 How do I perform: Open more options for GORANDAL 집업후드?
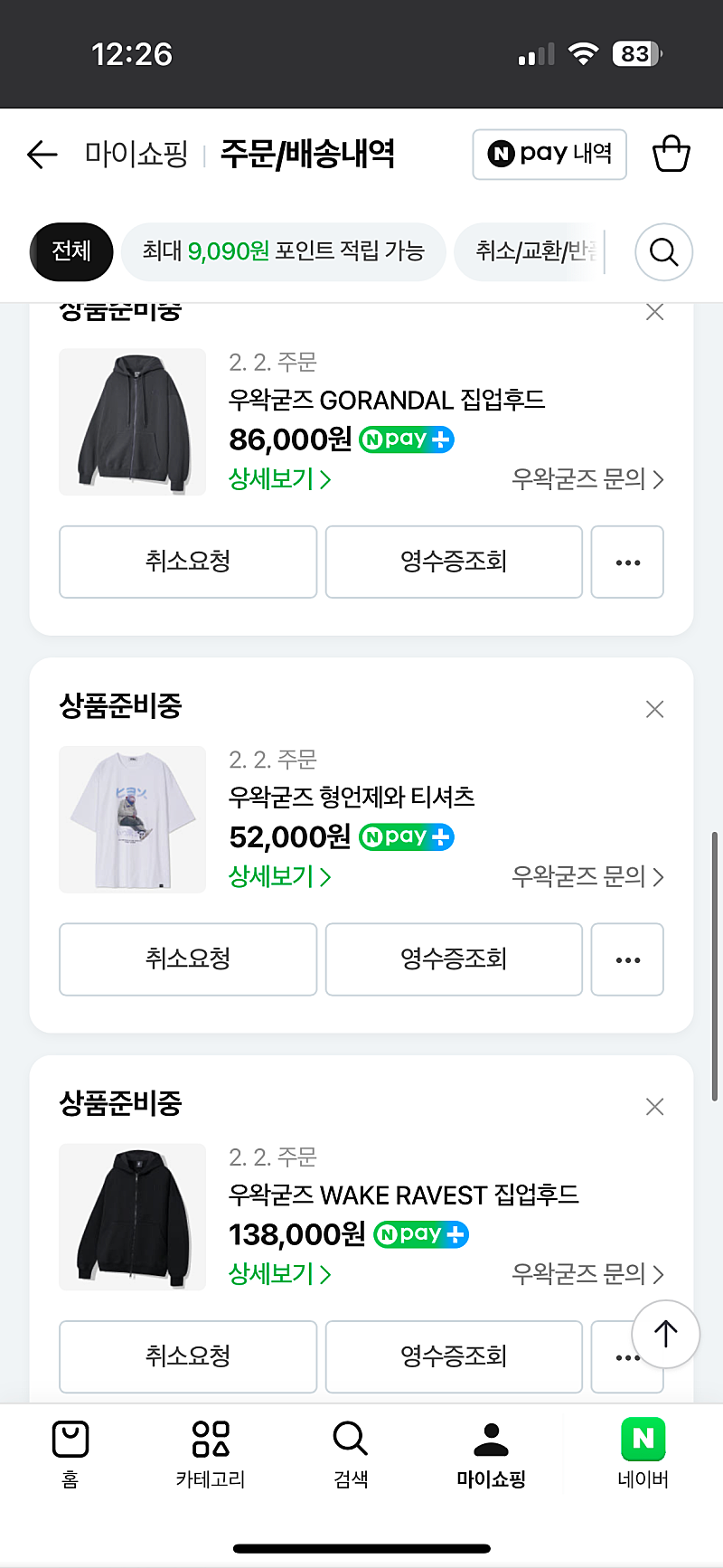[627, 562]
